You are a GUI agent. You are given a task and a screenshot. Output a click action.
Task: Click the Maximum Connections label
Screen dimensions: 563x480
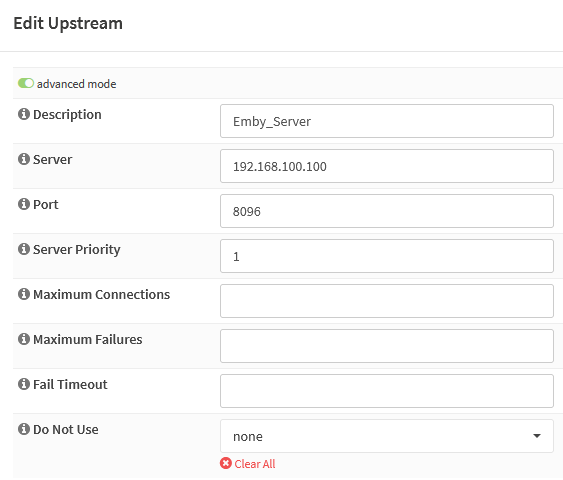101,294
